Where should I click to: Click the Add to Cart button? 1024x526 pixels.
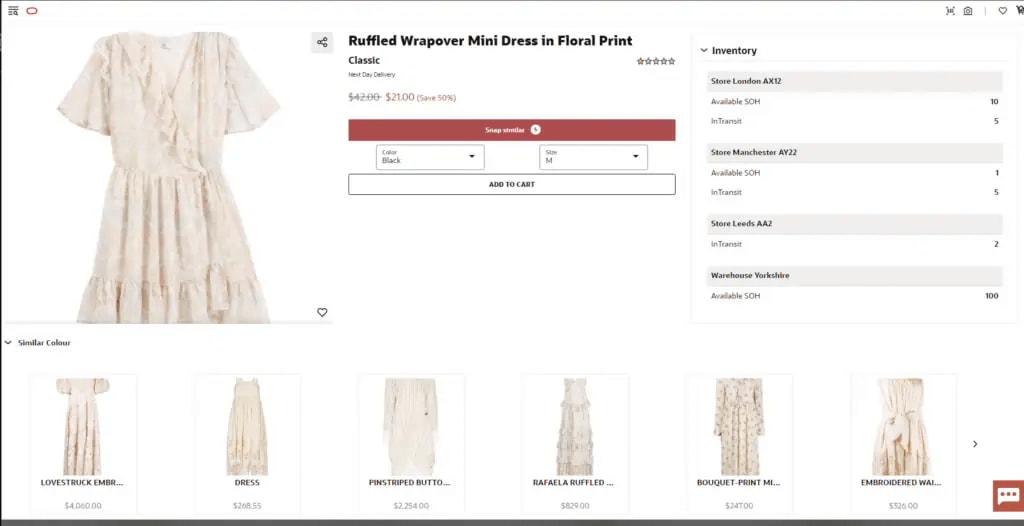(x=511, y=184)
